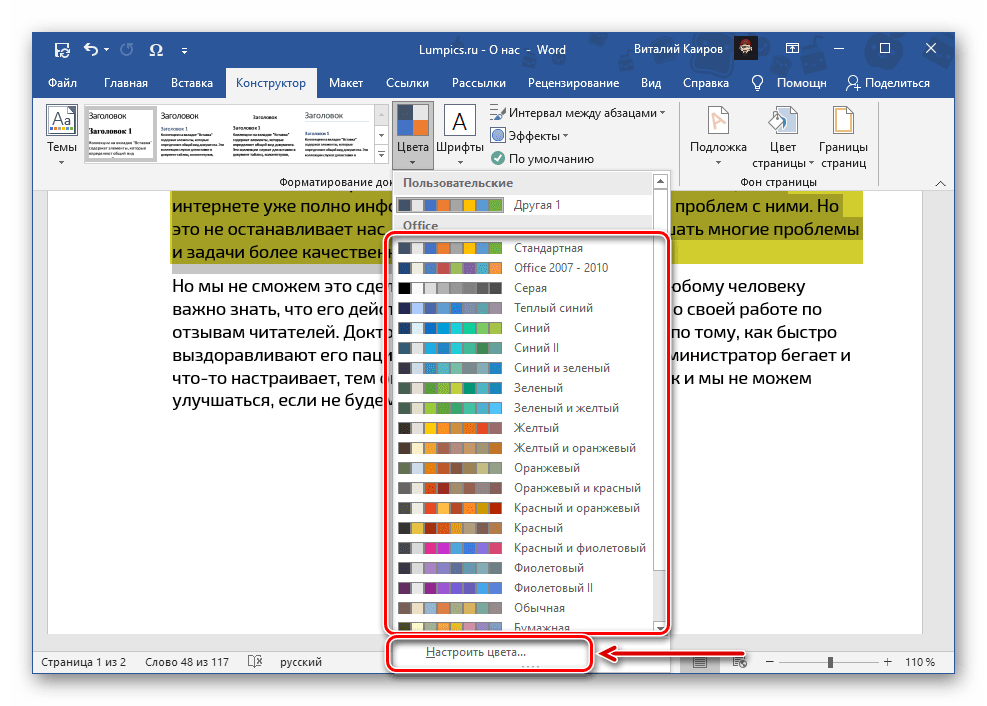Choose the Серая color scheme
The width and height of the screenshot is (987, 706).
[521, 288]
